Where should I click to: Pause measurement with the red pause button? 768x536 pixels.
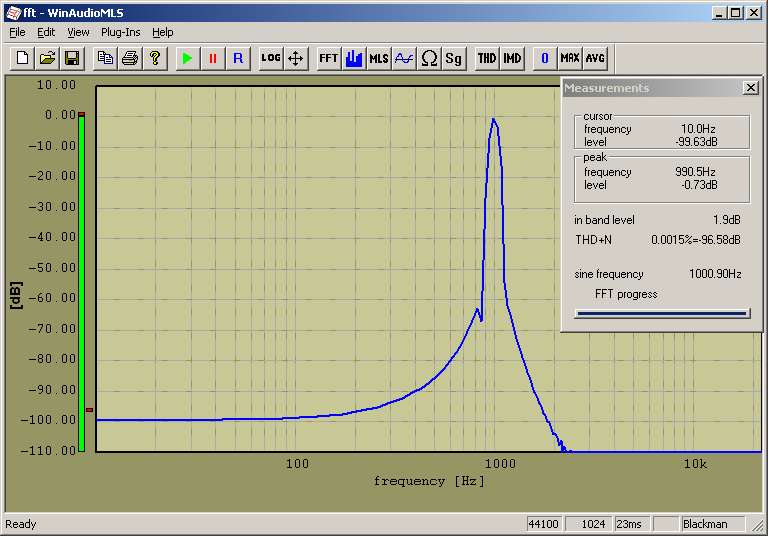[x=212, y=58]
